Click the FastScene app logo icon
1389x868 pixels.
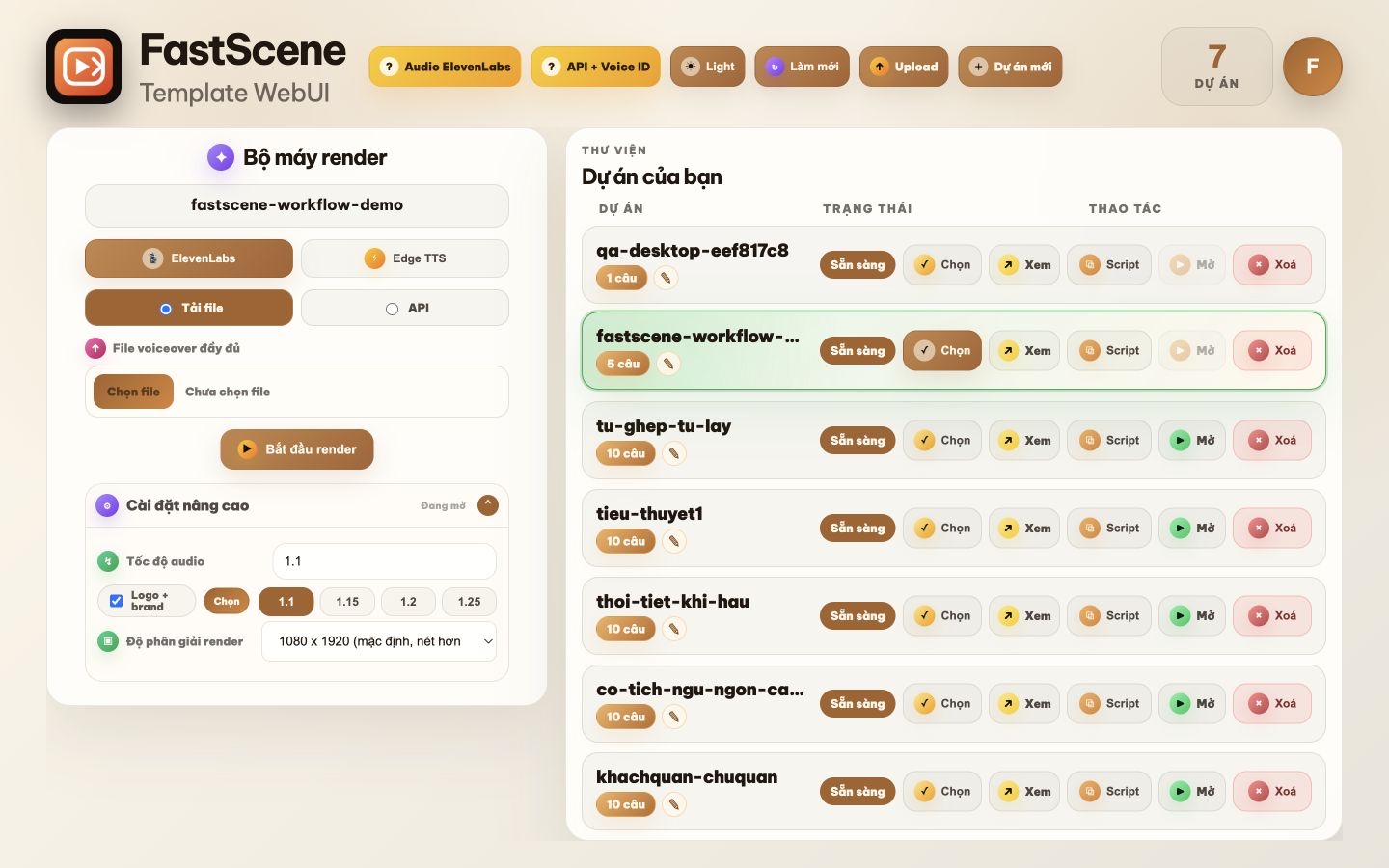pyautogui.click(x=84, y=67)
